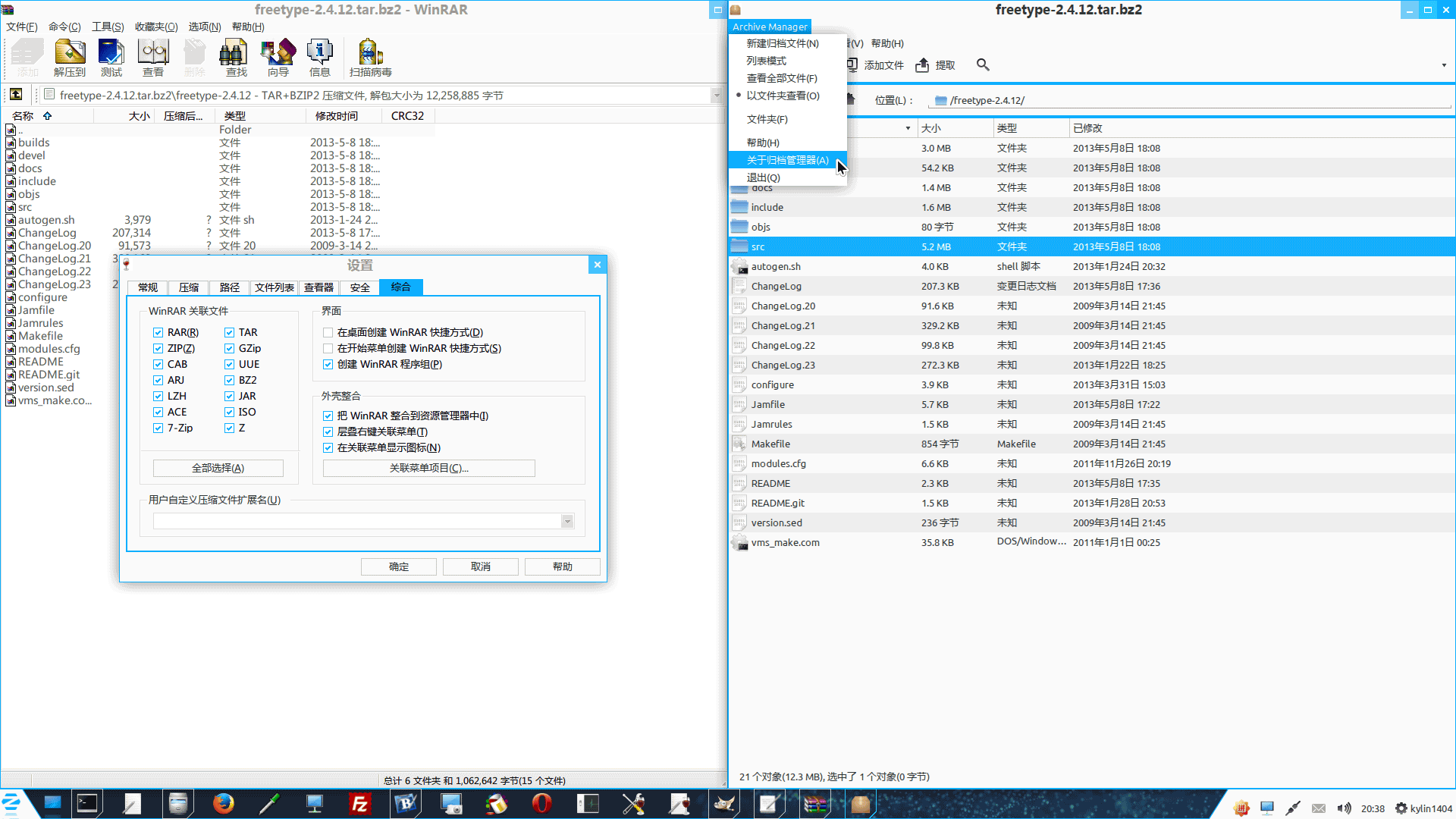Click the WinRAR Test toolbar icon
Viewport: 1456px width, 819px height.
(111, 58)
